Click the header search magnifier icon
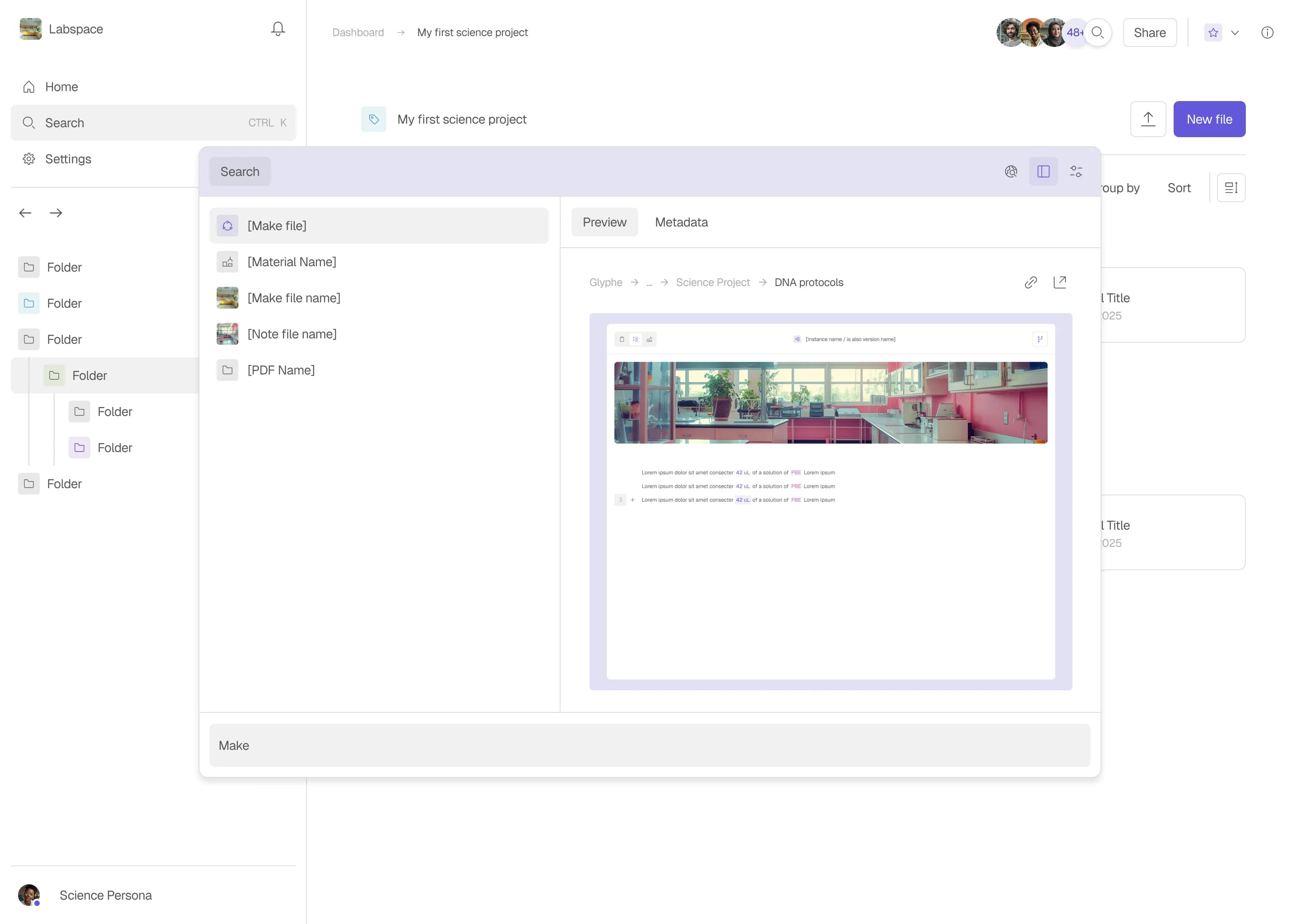1300x924 pixels. [x=1097, y=32]
